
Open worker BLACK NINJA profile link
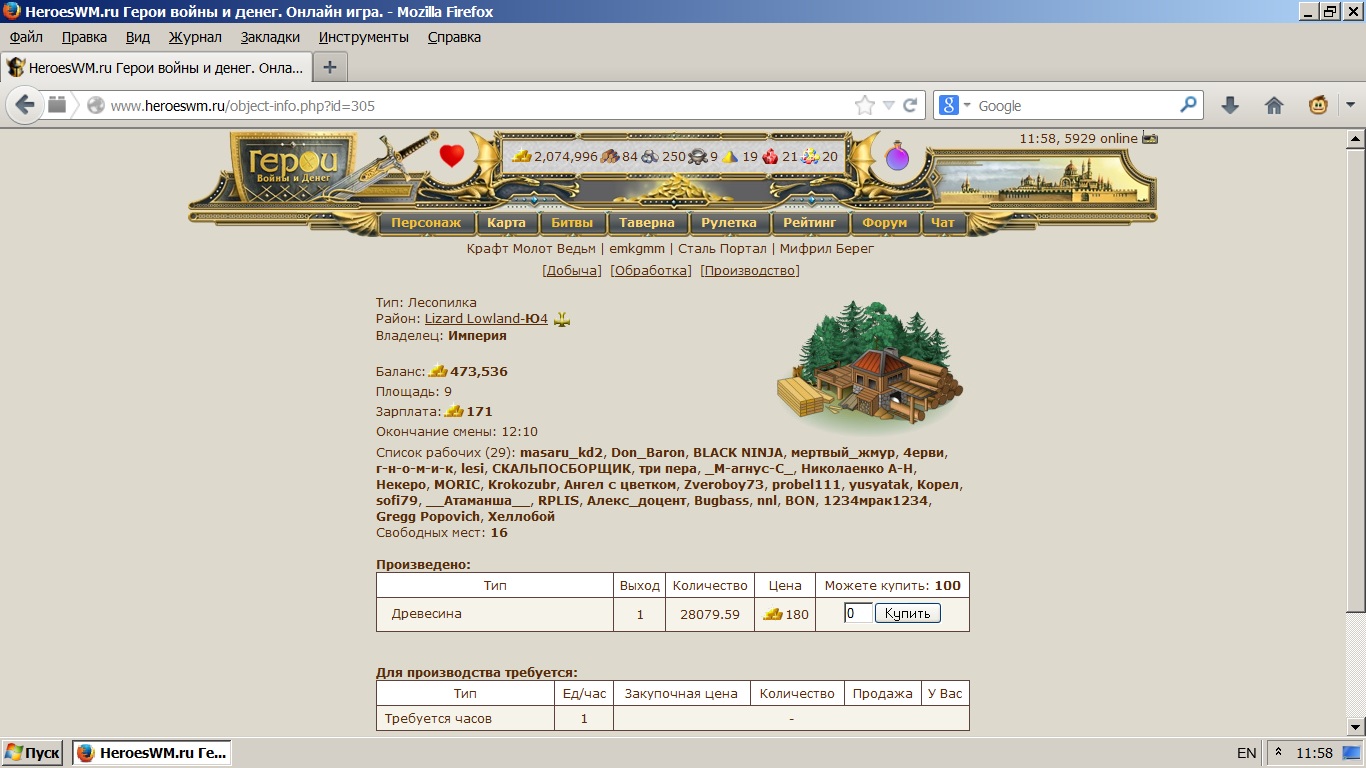(x=739, y=452)
